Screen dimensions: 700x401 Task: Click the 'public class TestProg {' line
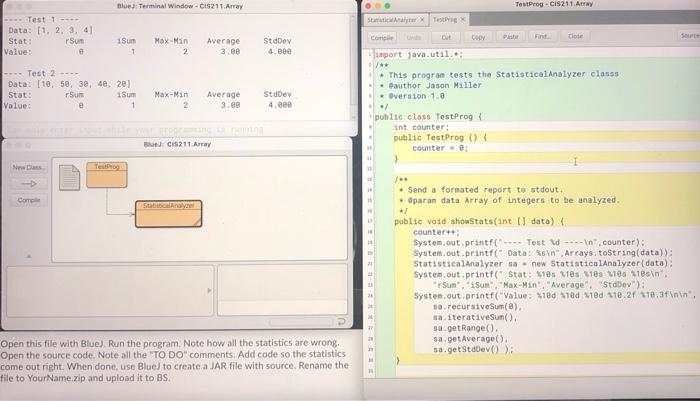(x=428, y=117)
